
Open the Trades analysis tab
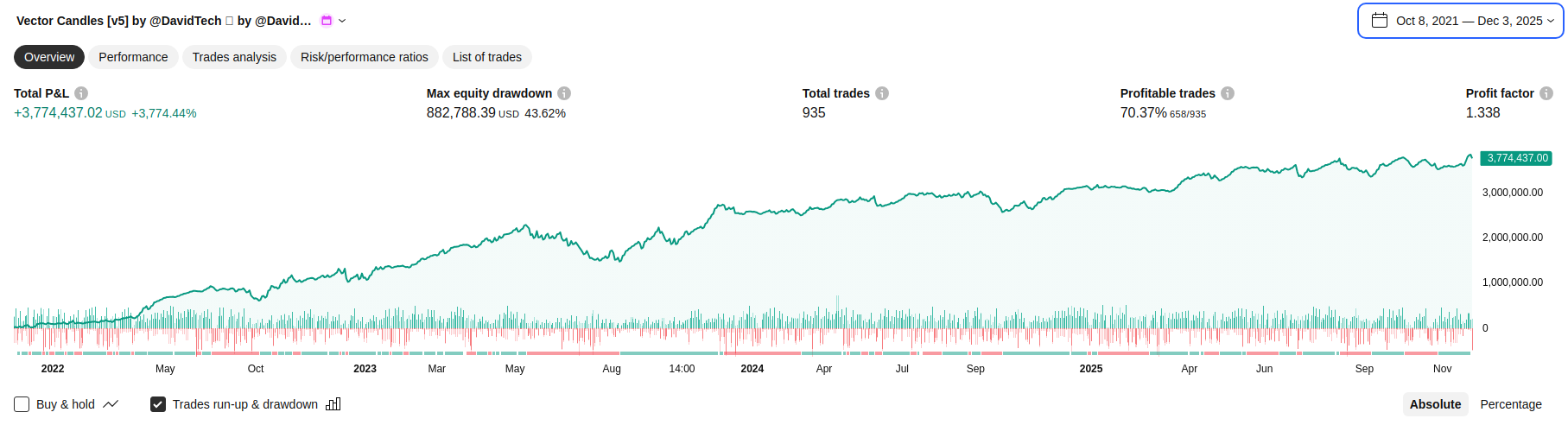coord(234,57)
